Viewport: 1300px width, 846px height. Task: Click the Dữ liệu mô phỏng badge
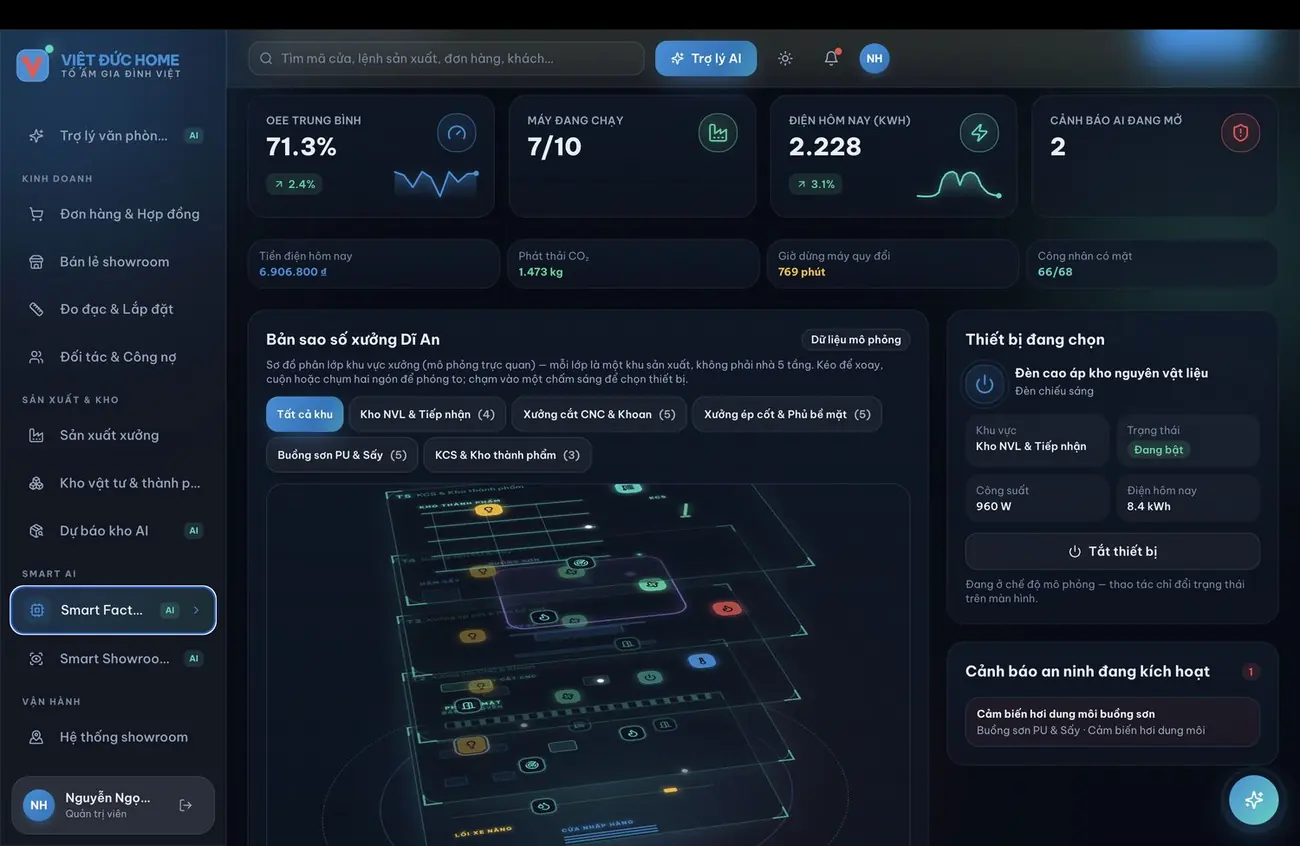[856, 340]
